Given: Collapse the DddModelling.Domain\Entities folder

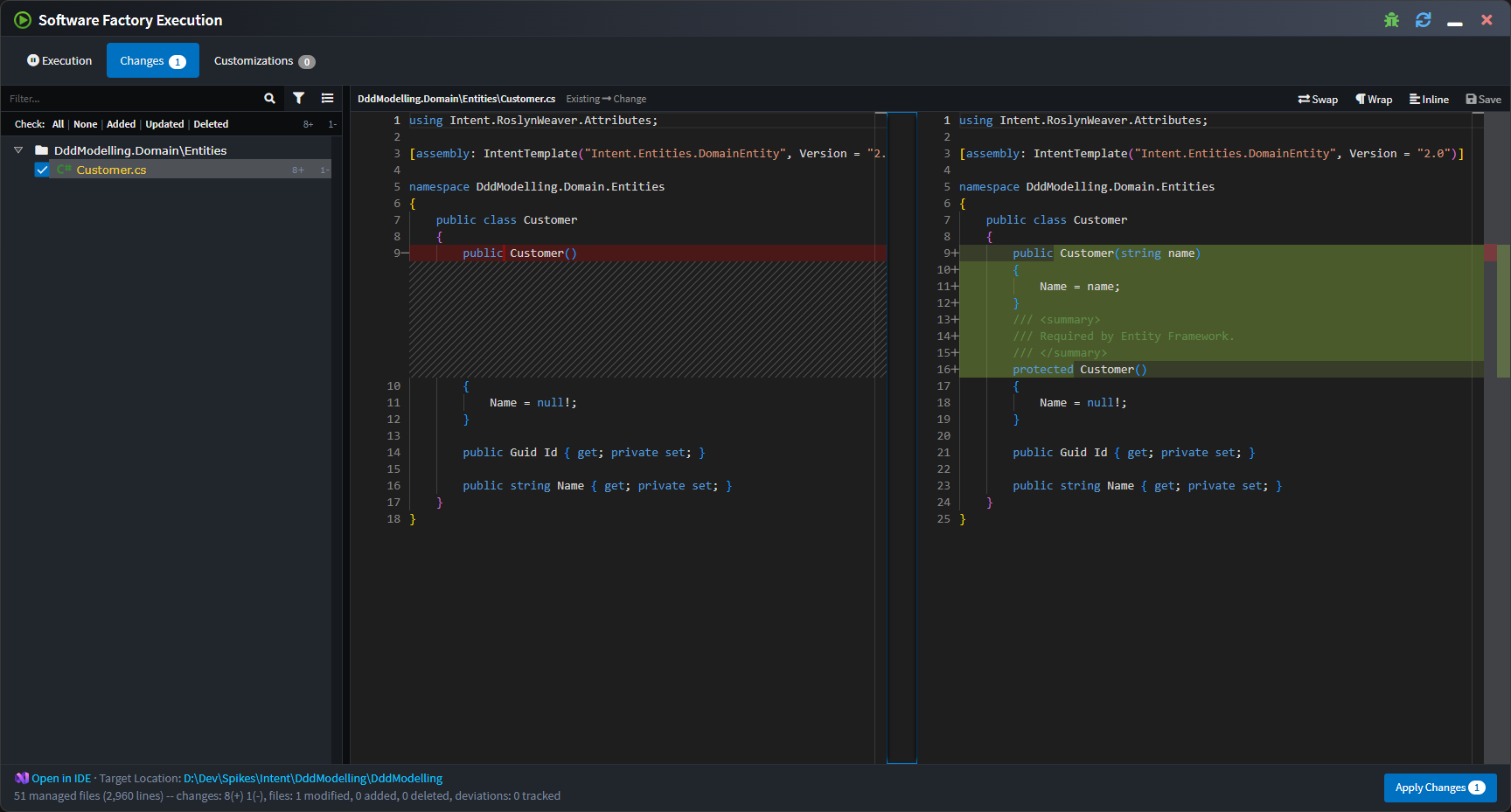Looking at the screenshot, I should (x=18, y=150).
